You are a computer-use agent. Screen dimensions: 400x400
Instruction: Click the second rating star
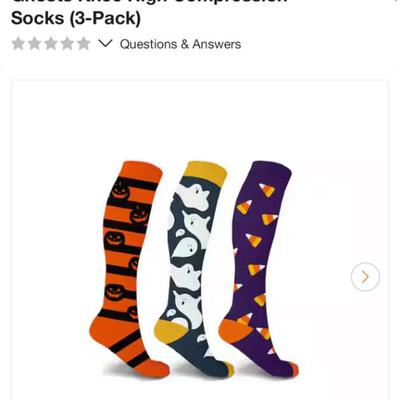click(34, 44)
